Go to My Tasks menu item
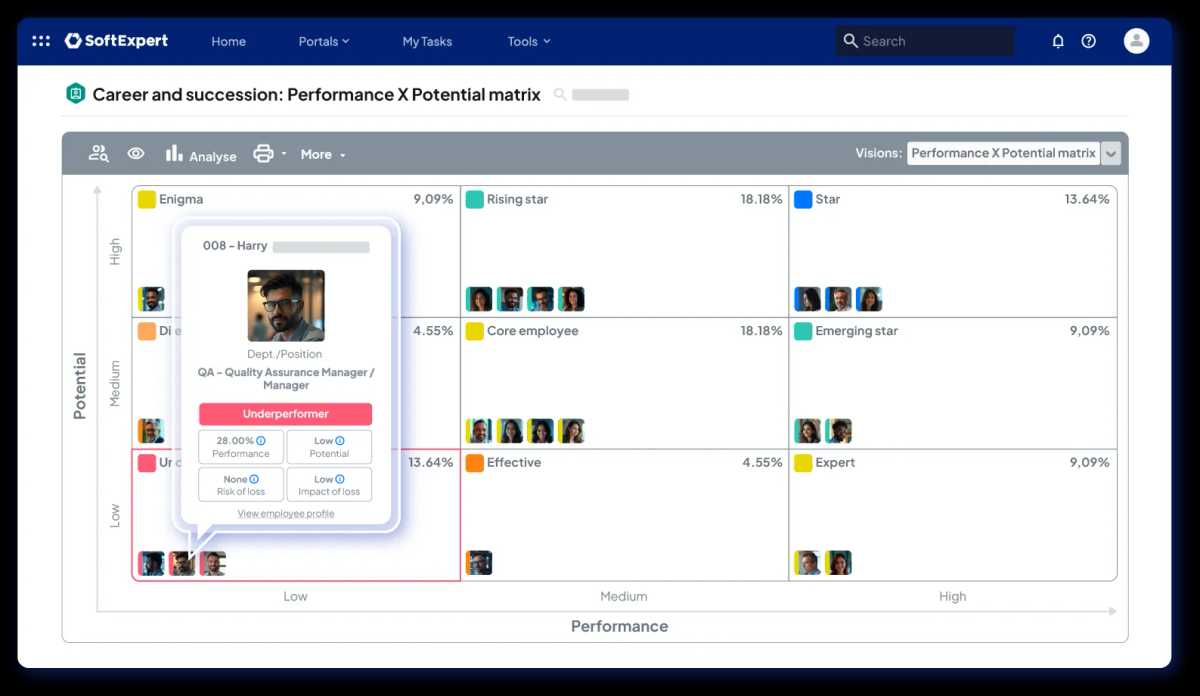 point(427,41)
